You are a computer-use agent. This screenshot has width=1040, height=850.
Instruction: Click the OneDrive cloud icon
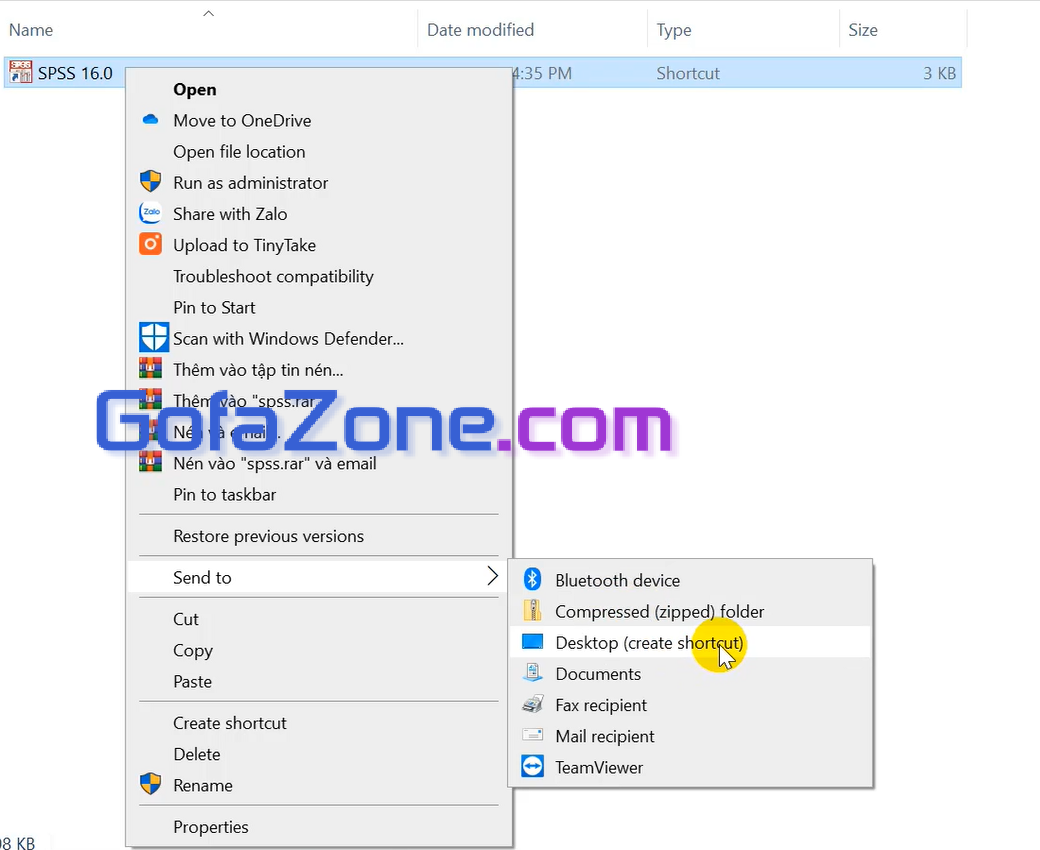(x=151, y=120)
